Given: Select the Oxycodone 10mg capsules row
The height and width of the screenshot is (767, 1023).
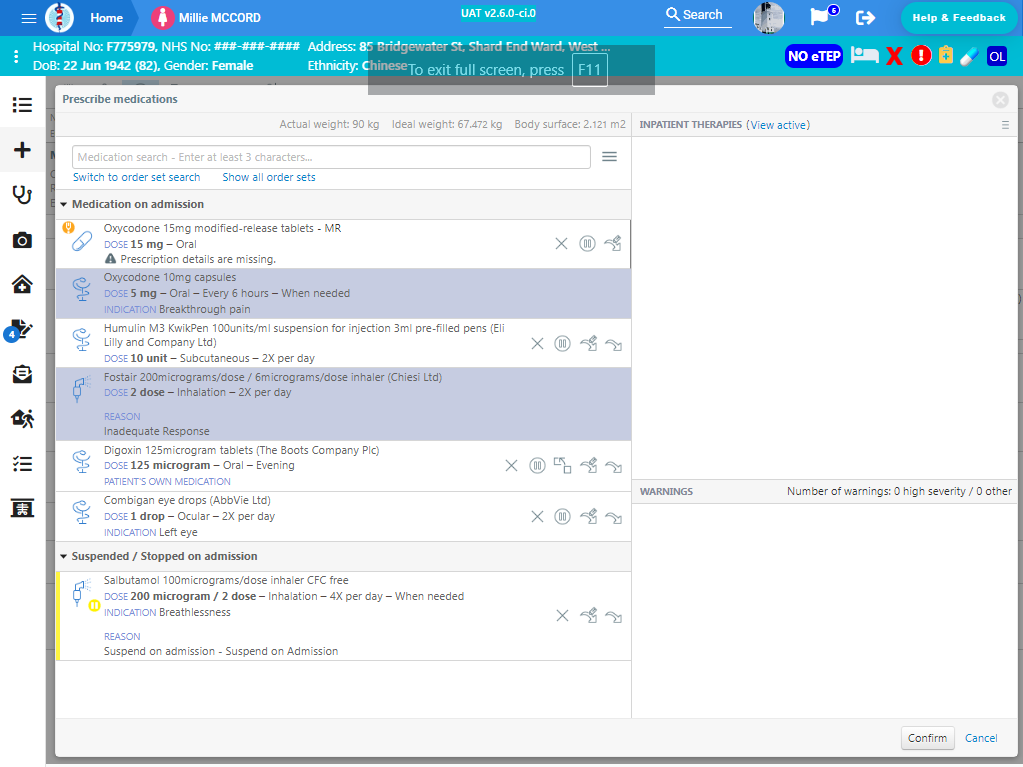Looking at the screenshot, I should coord(343,293).
